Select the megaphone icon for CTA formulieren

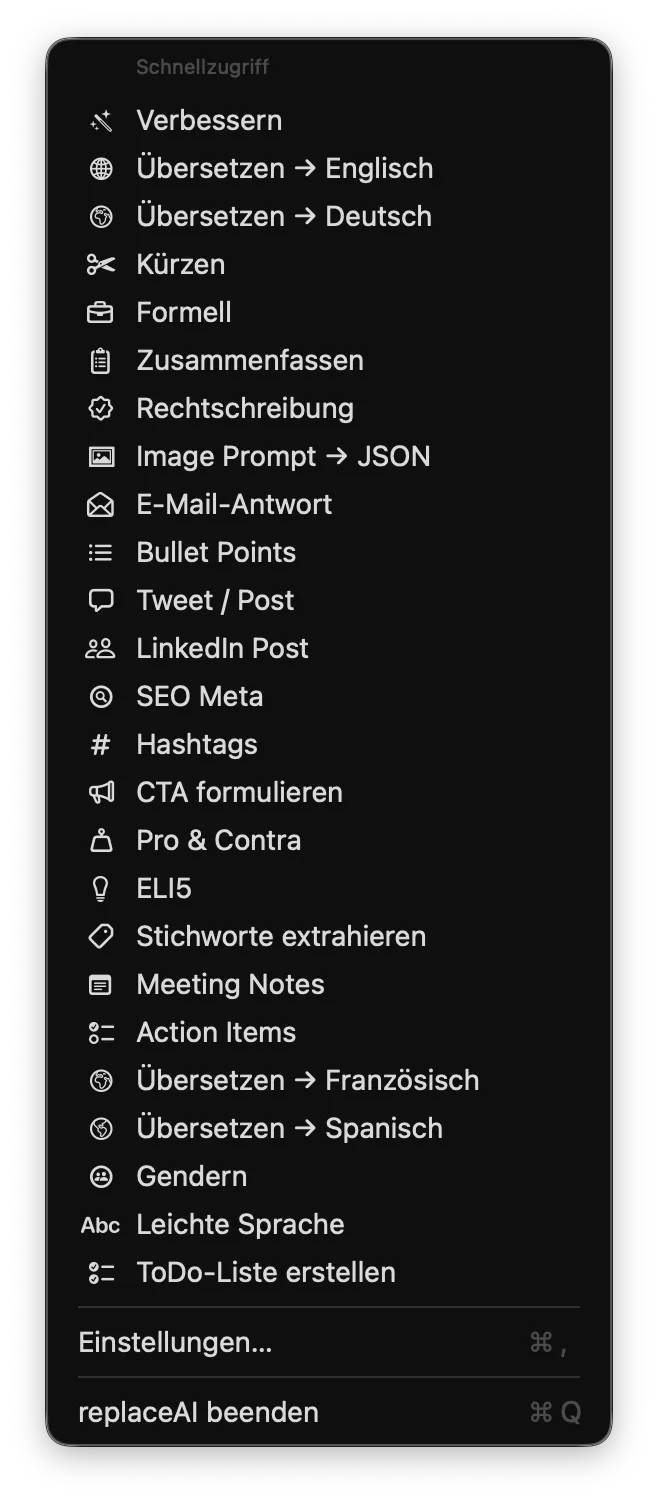pyautogui.click(x=100, y=792)
